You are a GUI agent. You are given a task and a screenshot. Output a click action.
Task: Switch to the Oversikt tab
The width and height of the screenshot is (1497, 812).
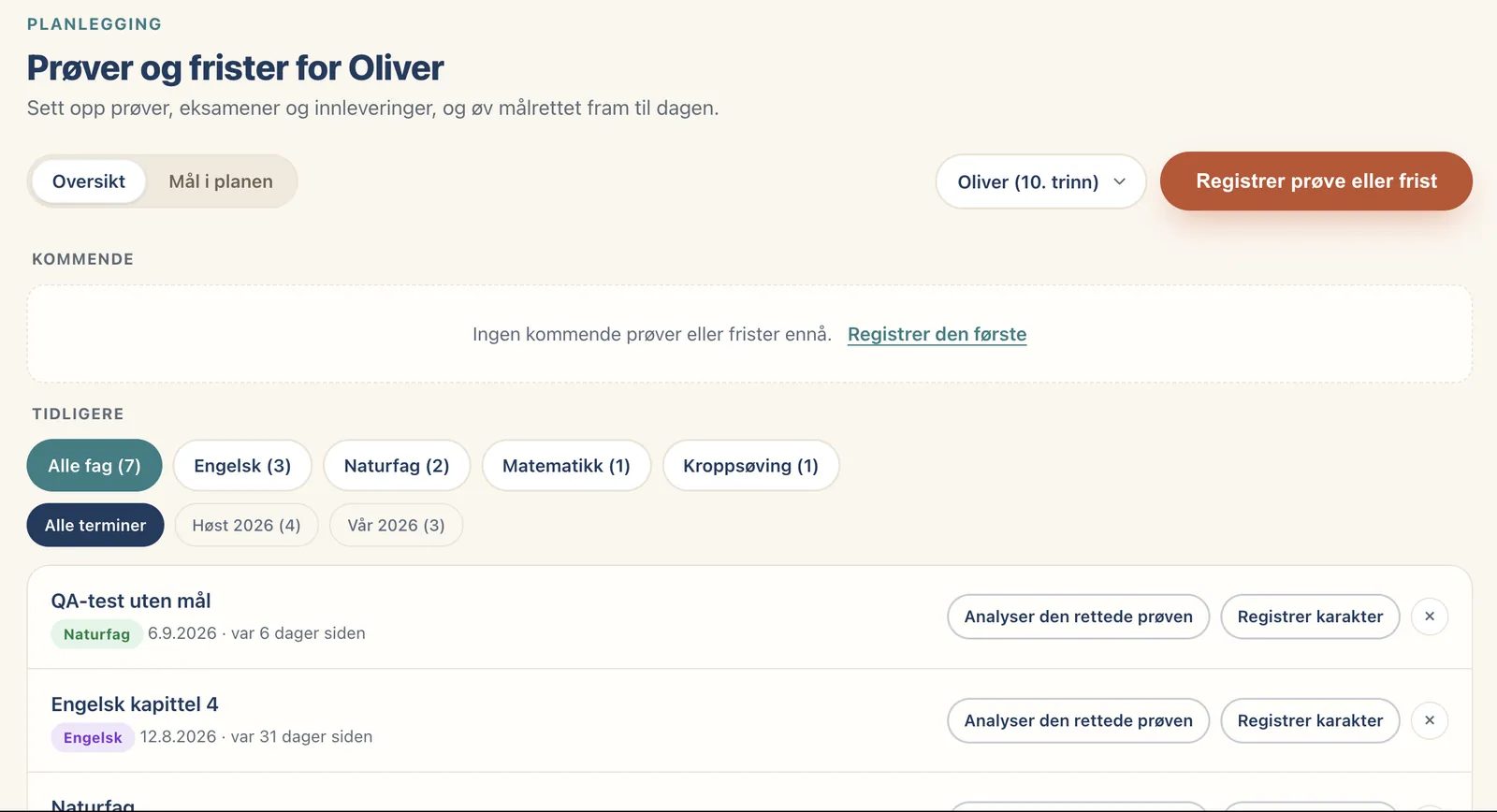point(89,181)
